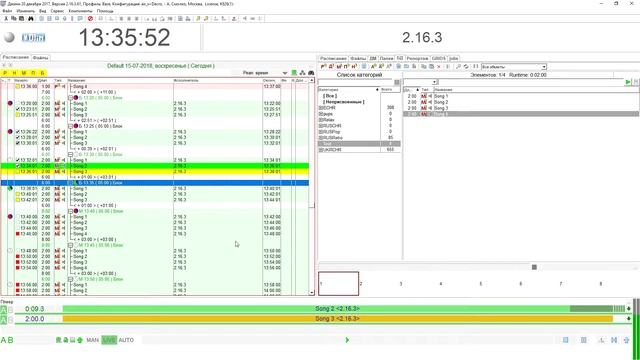
Task: Open the third menu in the menu bar
Action: coord(42,11)
